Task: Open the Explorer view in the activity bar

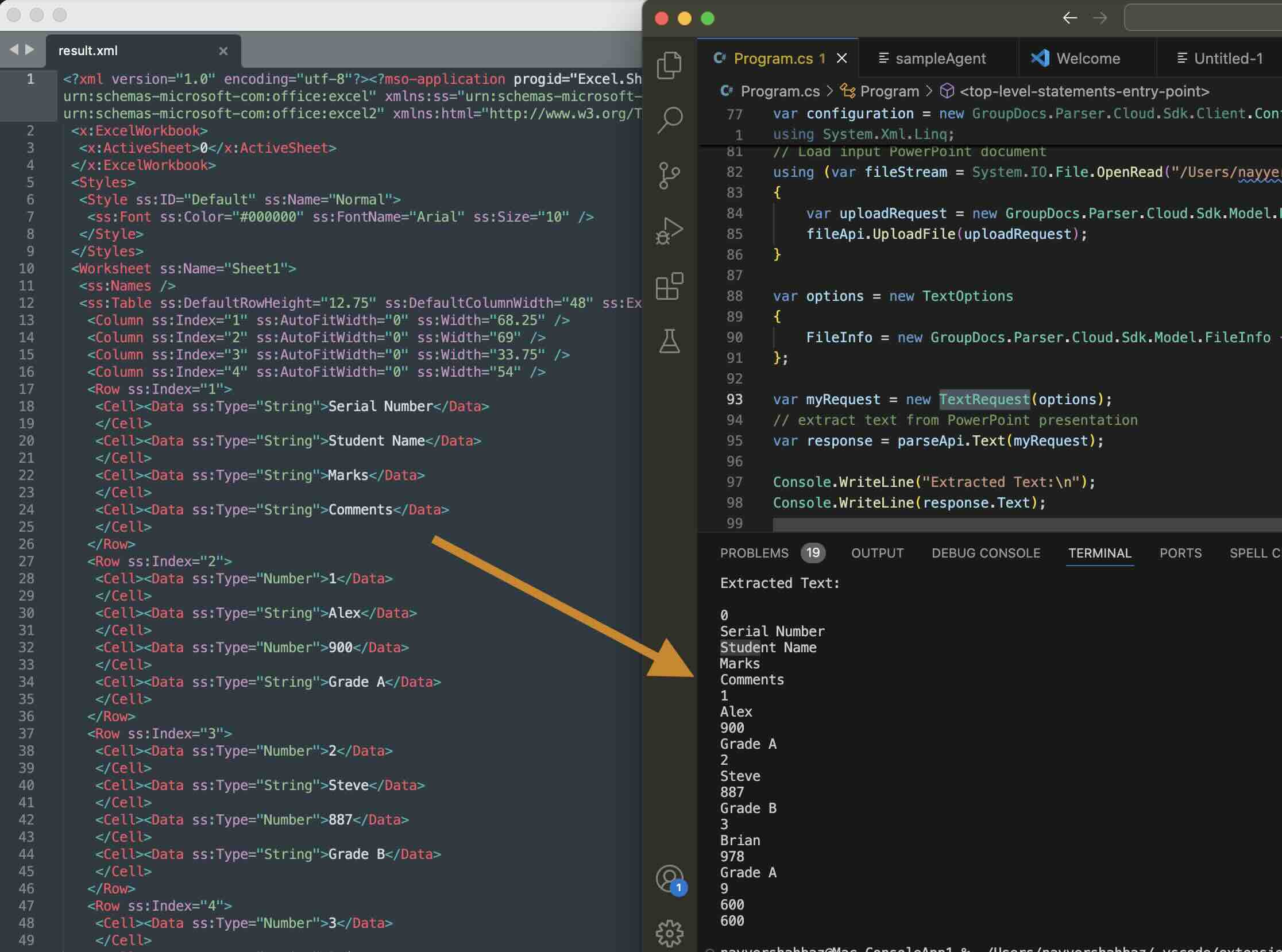Action: tap(669, 65)
